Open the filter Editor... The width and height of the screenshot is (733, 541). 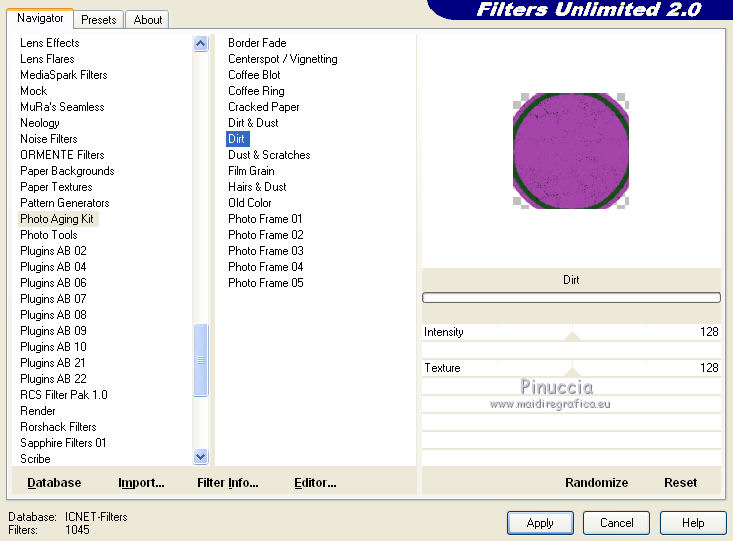(315, 483)
